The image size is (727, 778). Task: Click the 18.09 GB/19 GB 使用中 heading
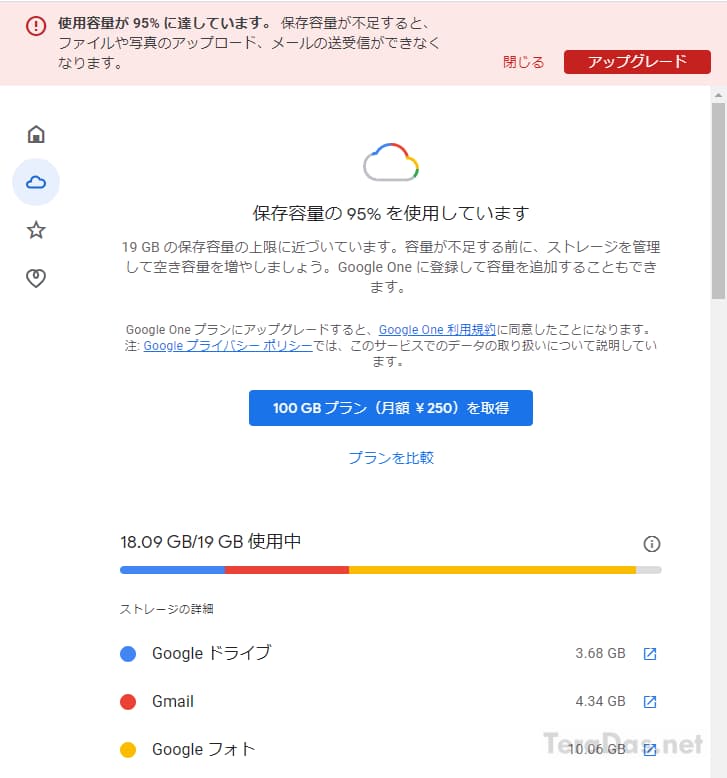coord(210,541)
